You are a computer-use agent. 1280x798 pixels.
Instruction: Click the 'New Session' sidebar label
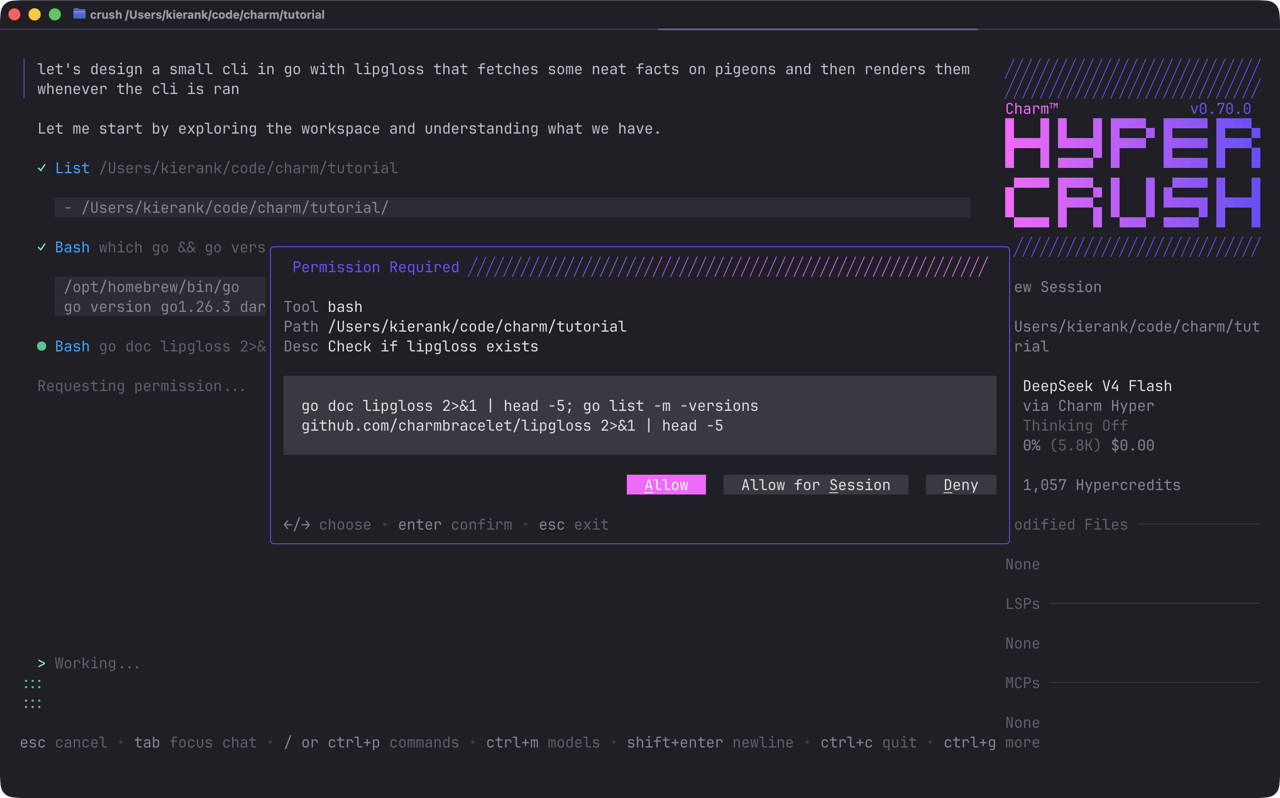pos(1057,287)
